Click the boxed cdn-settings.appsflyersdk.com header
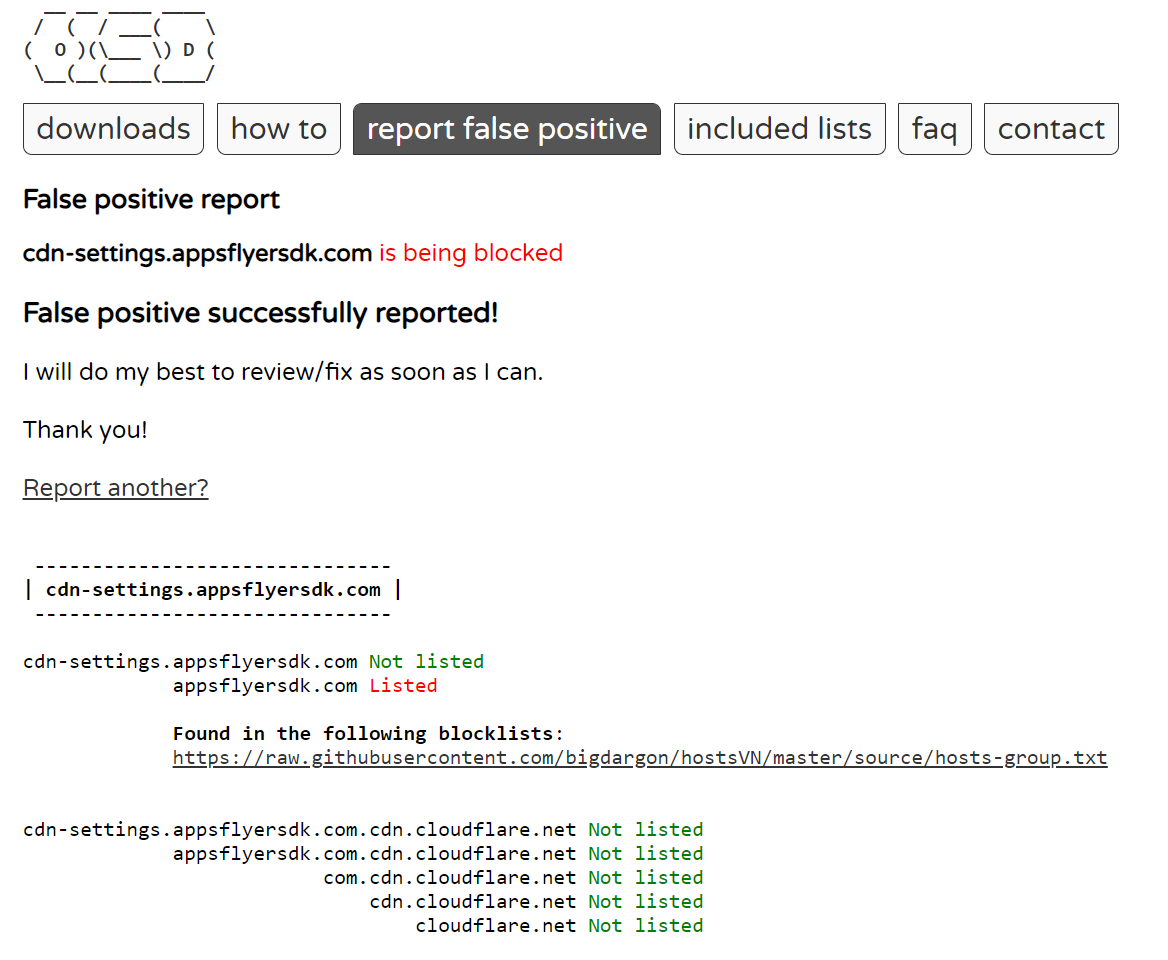Viewport: 1168px width, 960px height. click(x=213, y=590)
